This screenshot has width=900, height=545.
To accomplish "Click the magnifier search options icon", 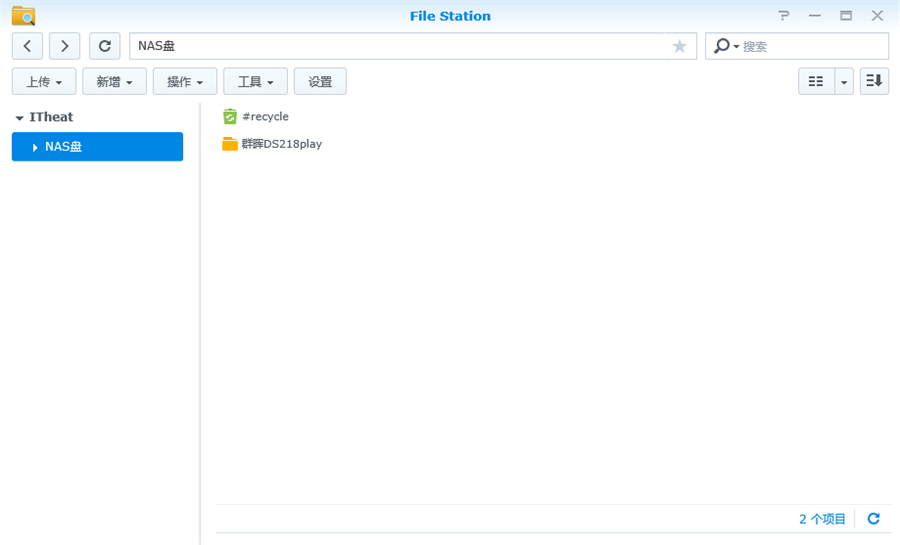I will coord(725,46).
